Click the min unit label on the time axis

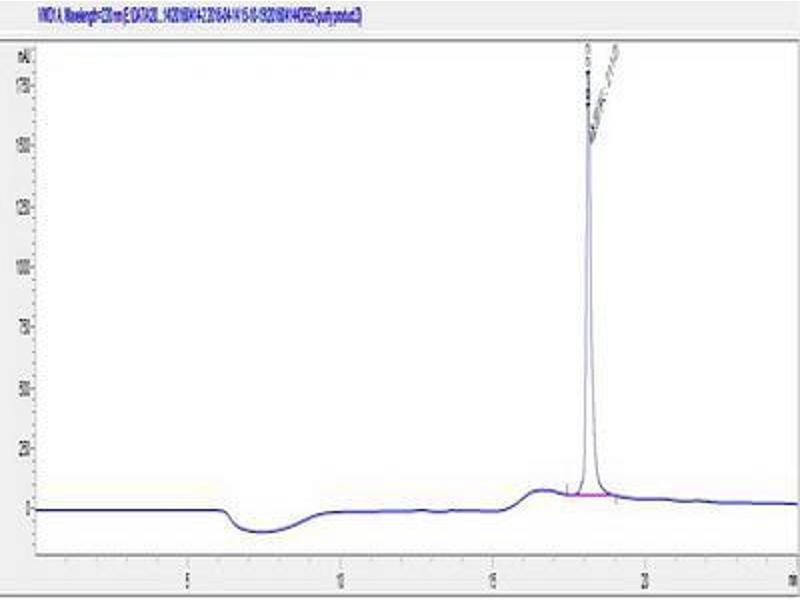[791, 578]
